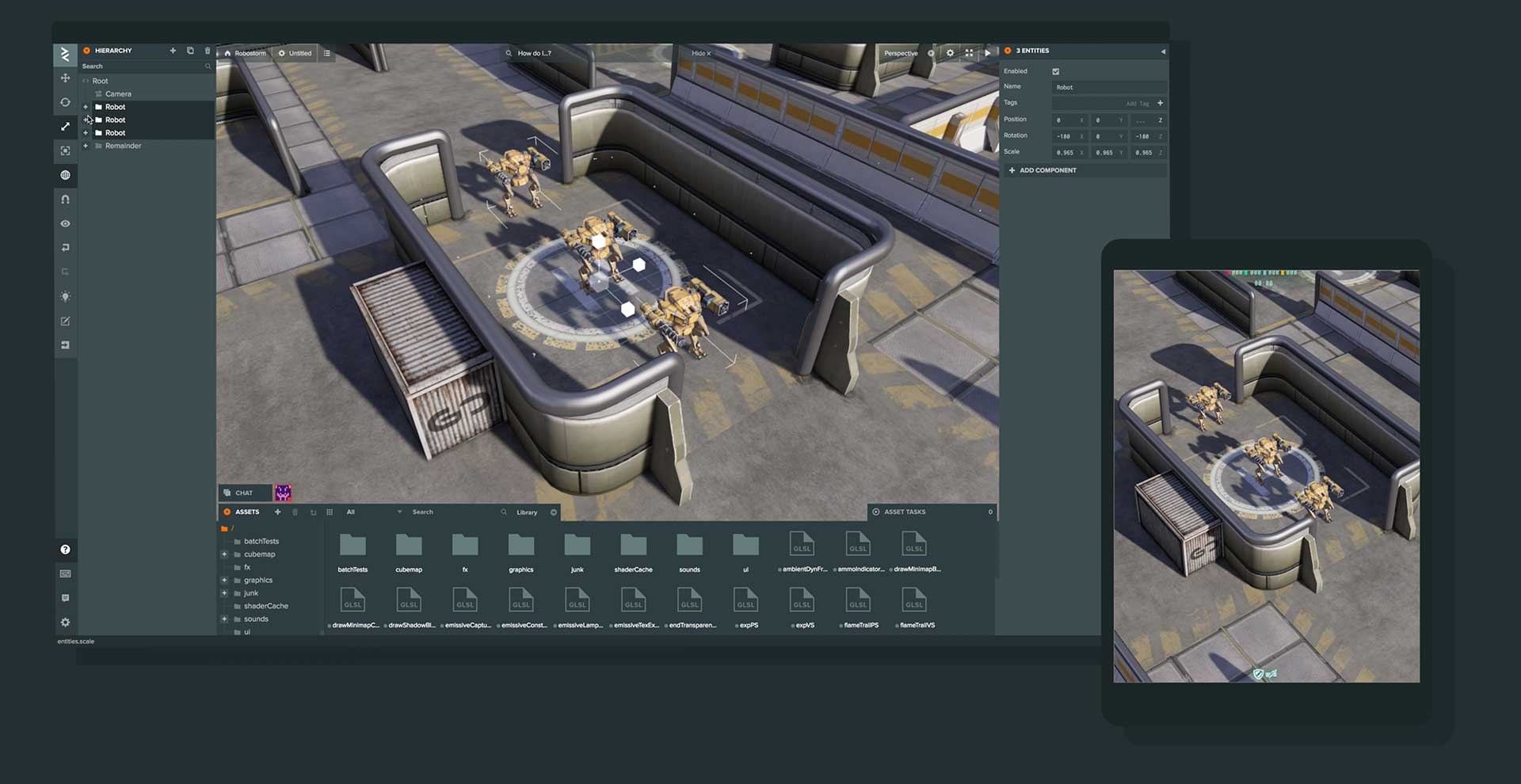Open viewport camera settings gear
The height and width of the screenshot is (784, 1521).
(950, 53)
